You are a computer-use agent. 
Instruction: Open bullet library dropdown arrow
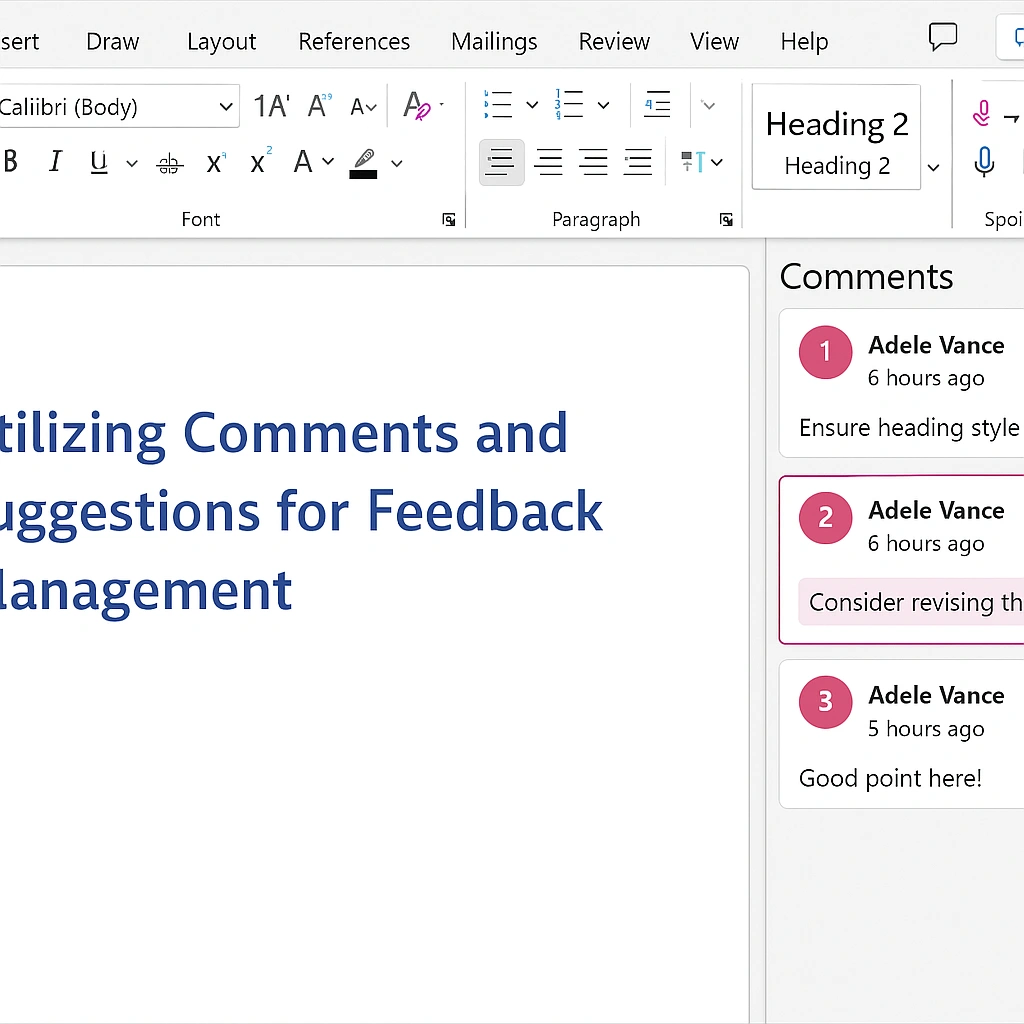tap(532, 104)
